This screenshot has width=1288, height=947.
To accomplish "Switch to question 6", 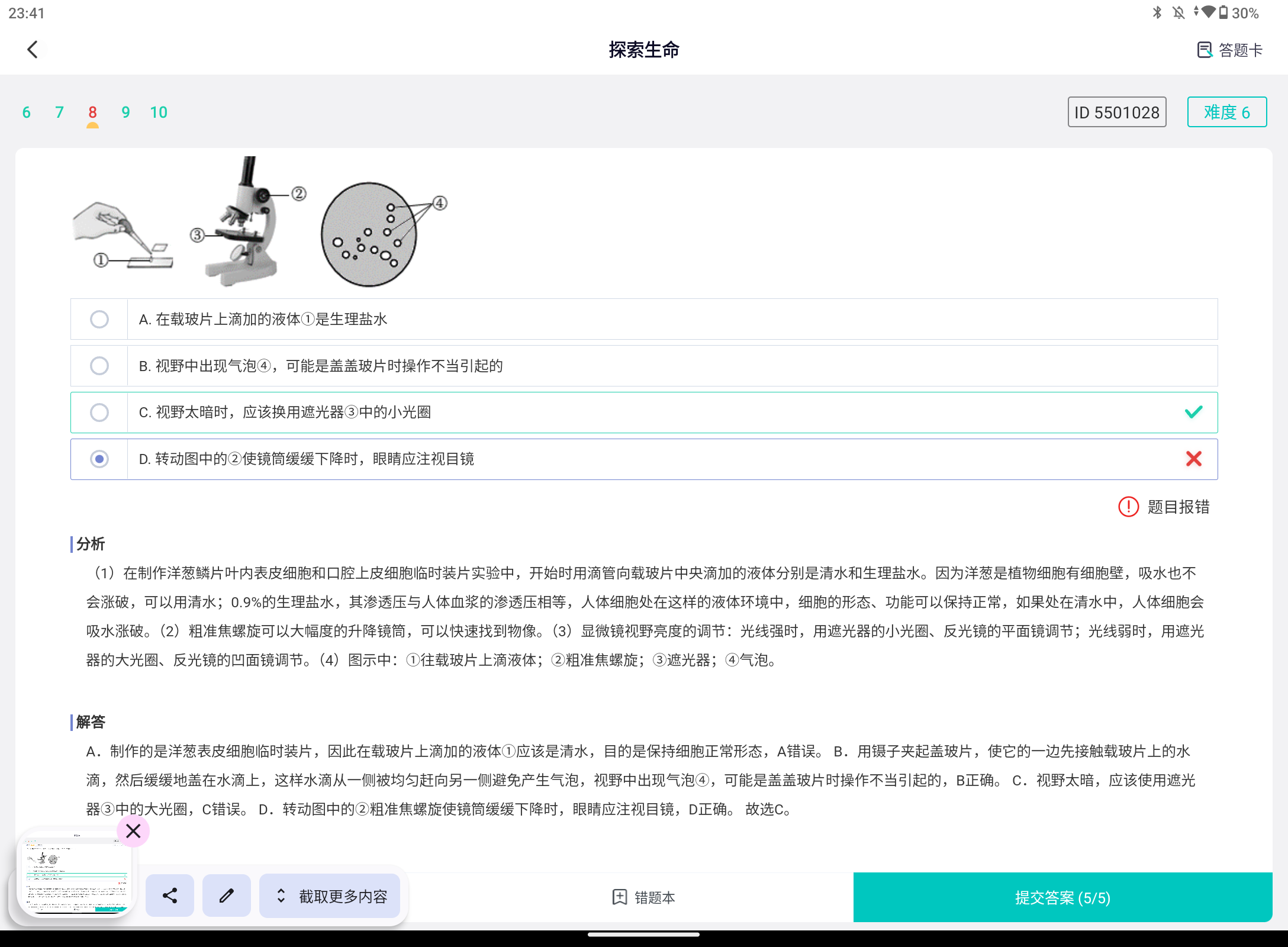I will tap(27, 112).
